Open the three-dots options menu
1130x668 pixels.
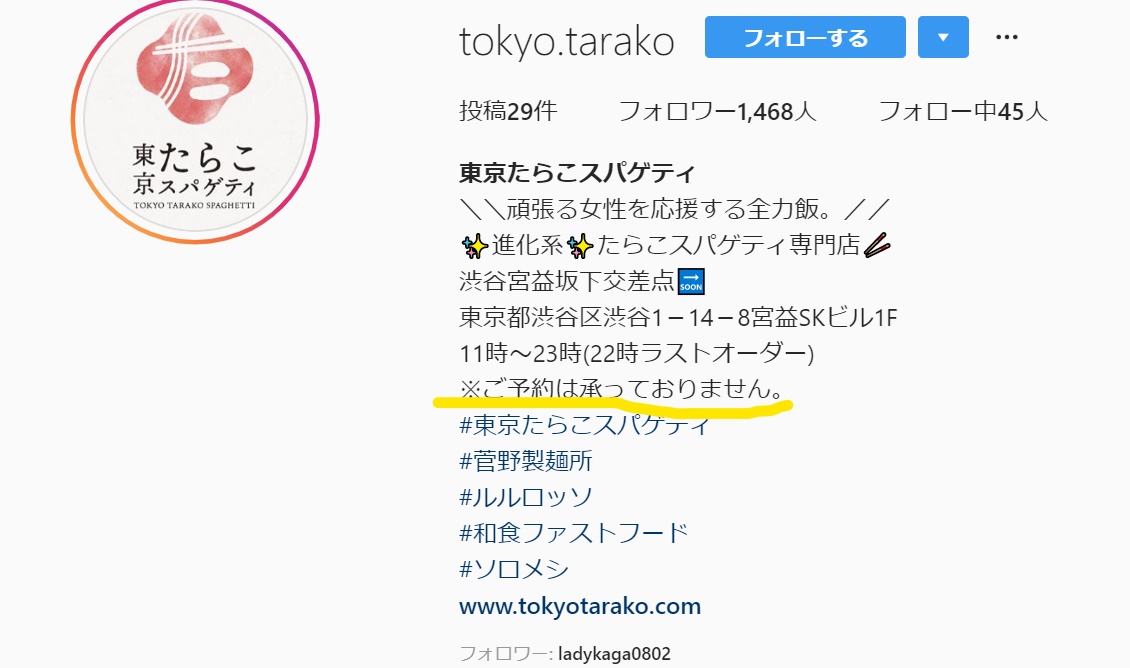[x=1006, y=37]
